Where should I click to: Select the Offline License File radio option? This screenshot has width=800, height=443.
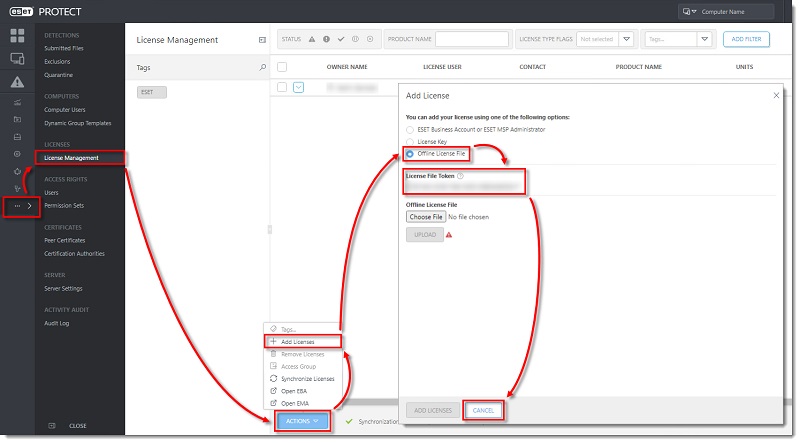[x=409, y=154]
